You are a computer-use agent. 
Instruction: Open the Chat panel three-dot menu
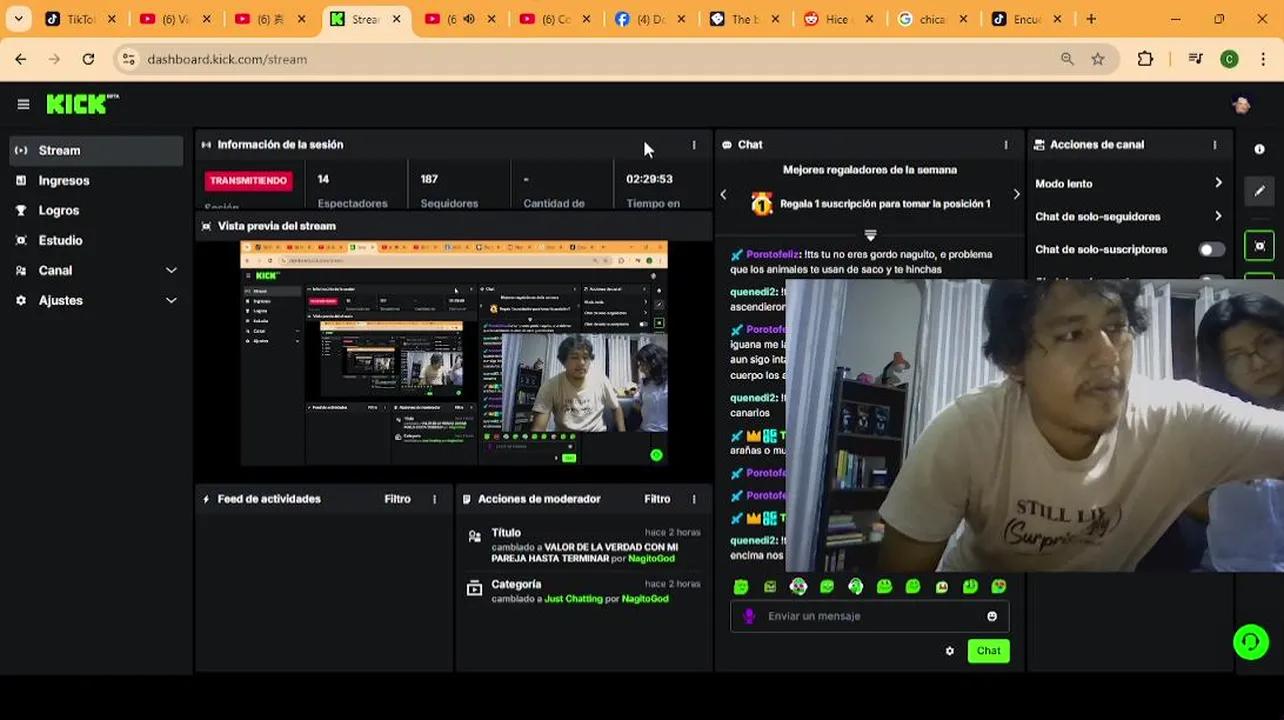click(x=1006, y=145)
